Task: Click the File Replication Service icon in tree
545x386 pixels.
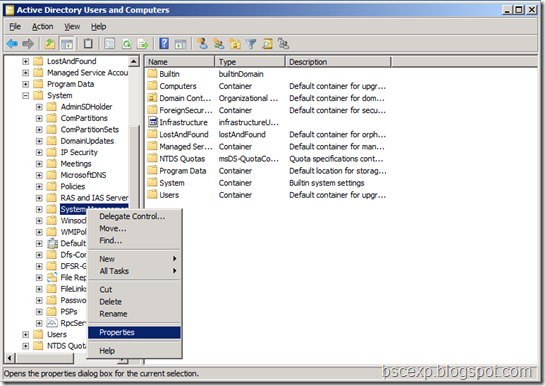Action: click(52, 277)
